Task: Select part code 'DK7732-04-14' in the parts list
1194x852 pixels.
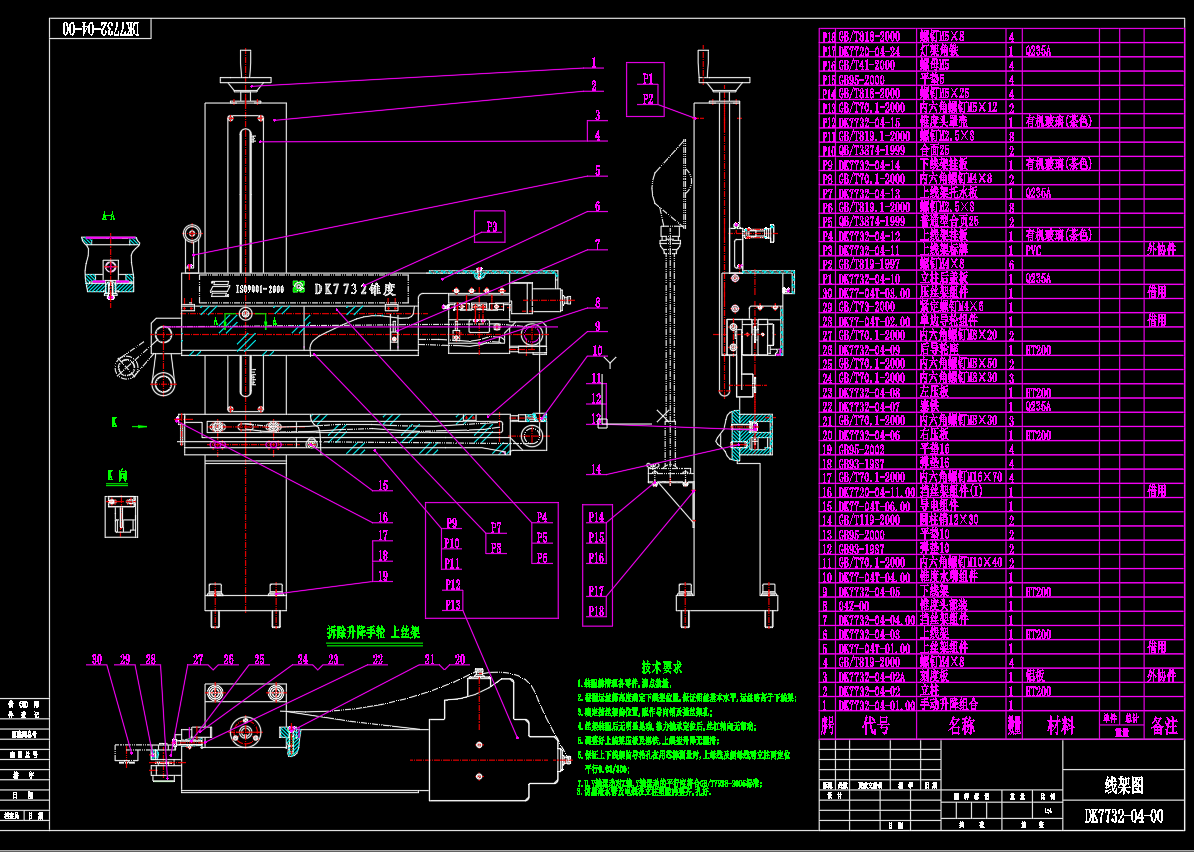Action: [870, 164]
